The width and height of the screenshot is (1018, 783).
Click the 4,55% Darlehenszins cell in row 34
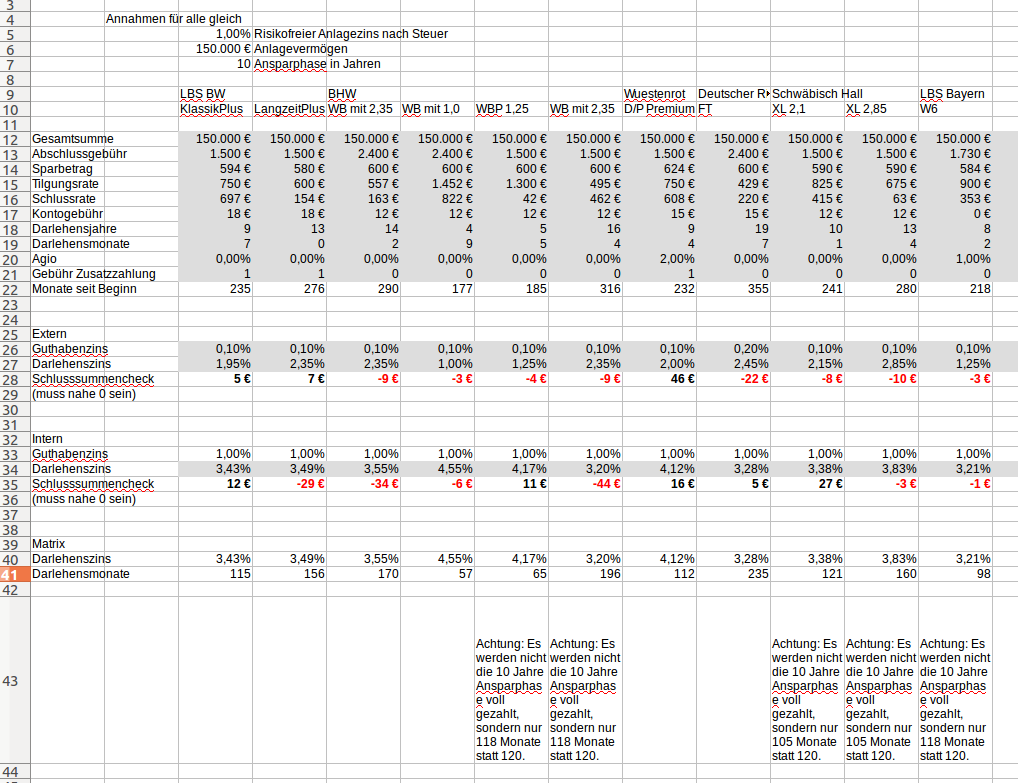(438, 469)
